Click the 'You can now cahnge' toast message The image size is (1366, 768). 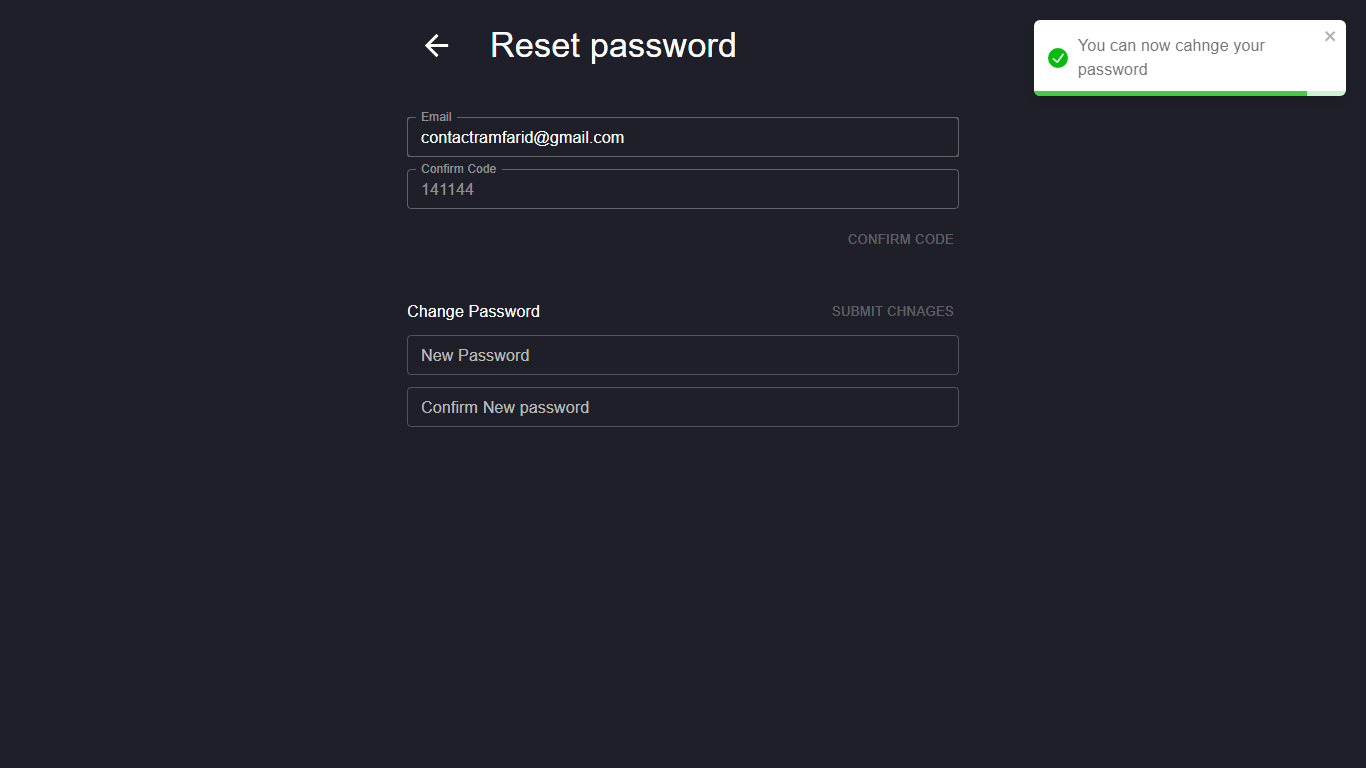click(x=1171, y=46)
